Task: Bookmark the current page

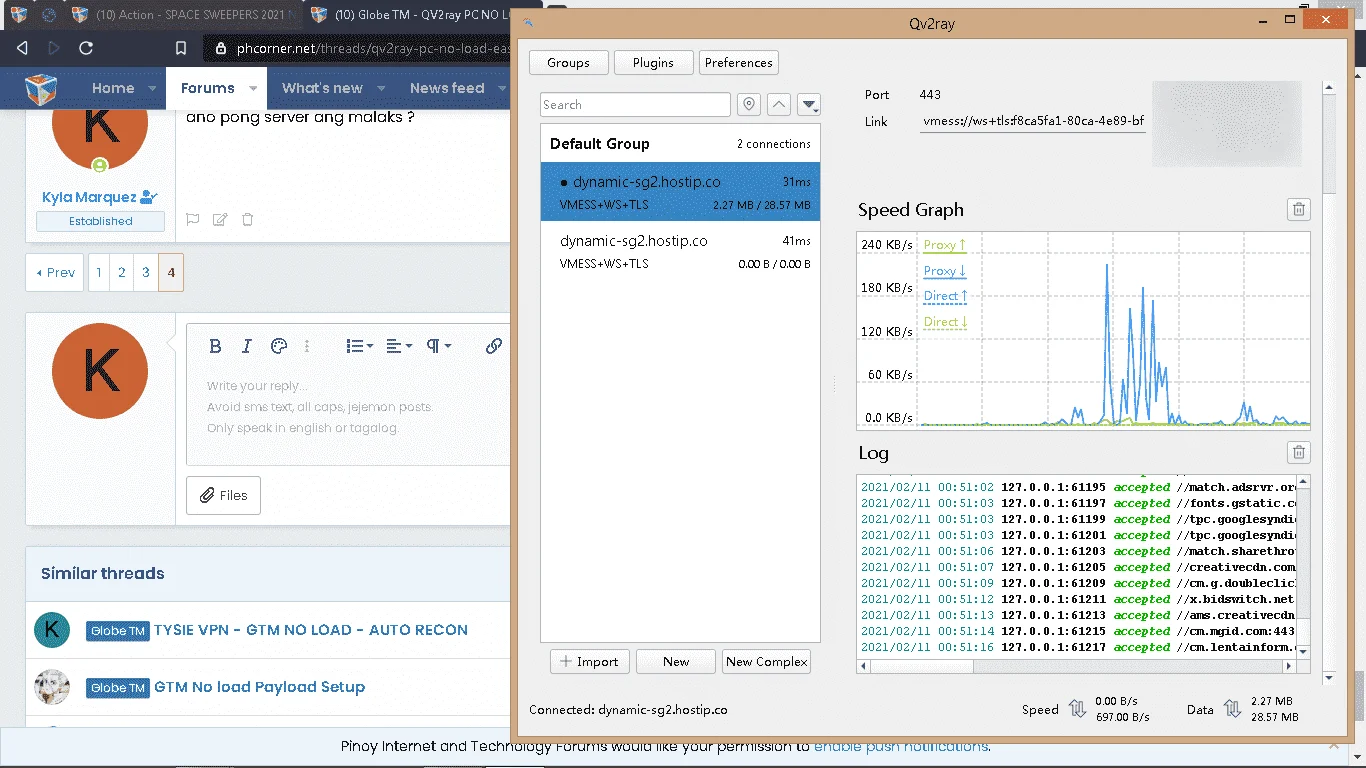Action: tap(181, 48)
